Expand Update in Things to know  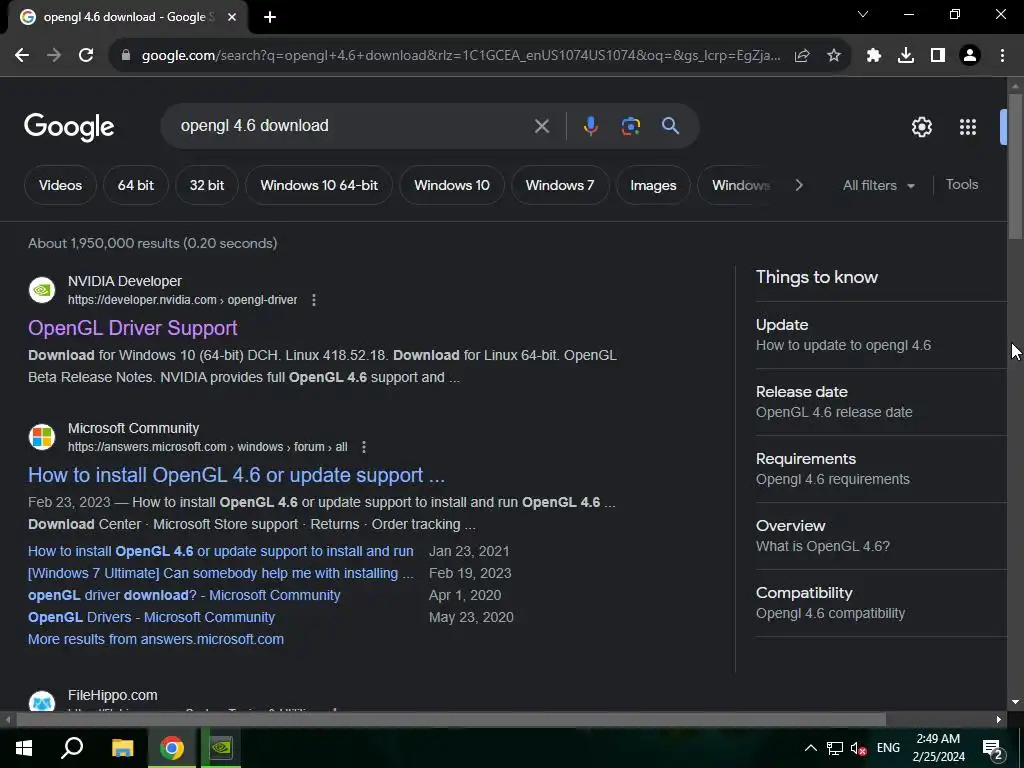coord(881,335)
